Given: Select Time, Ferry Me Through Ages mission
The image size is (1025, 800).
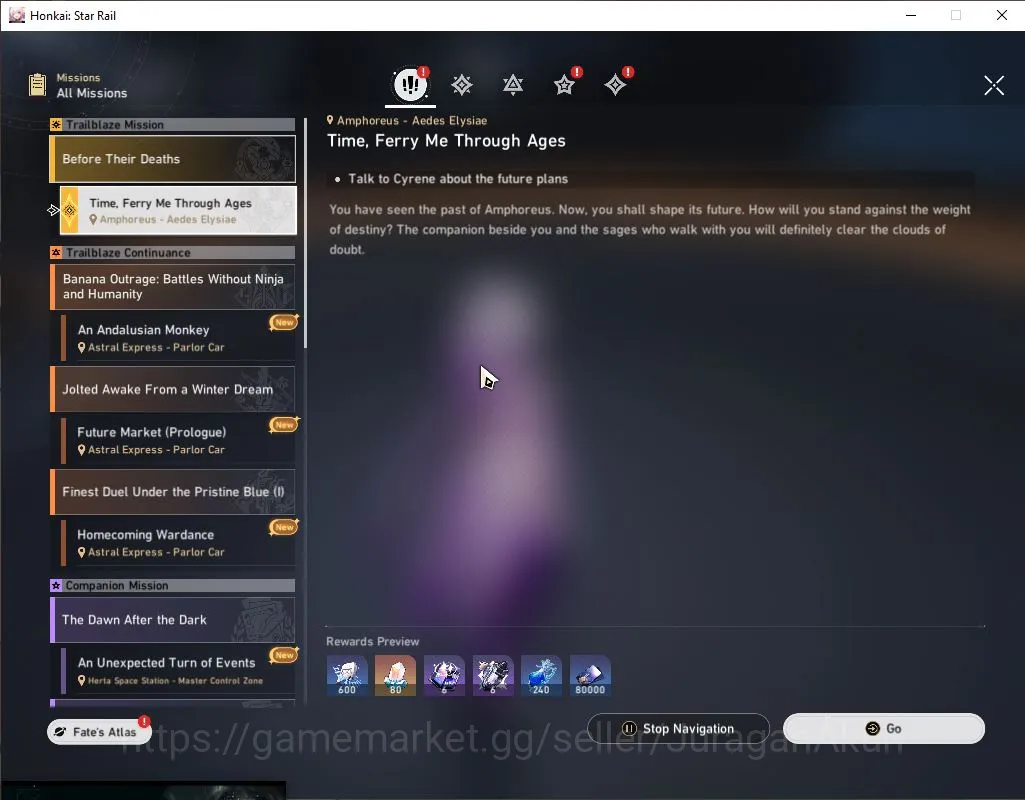Looking at the screenshot, I should (x=178, y=210).
